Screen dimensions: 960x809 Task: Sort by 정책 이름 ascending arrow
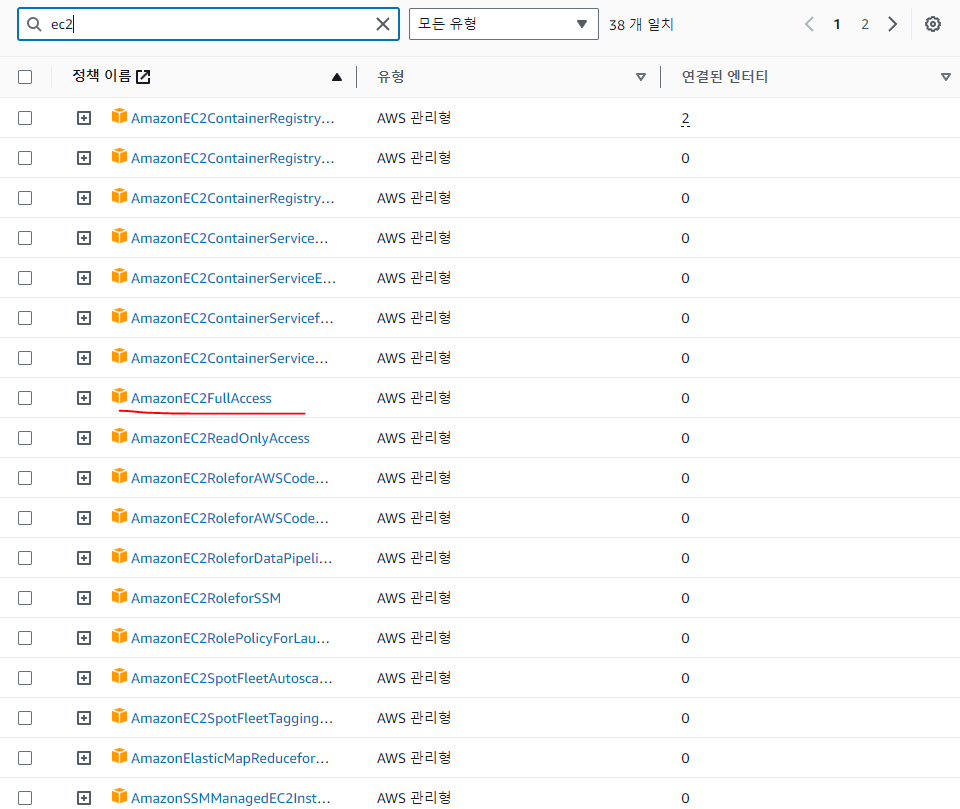point(337,77)
